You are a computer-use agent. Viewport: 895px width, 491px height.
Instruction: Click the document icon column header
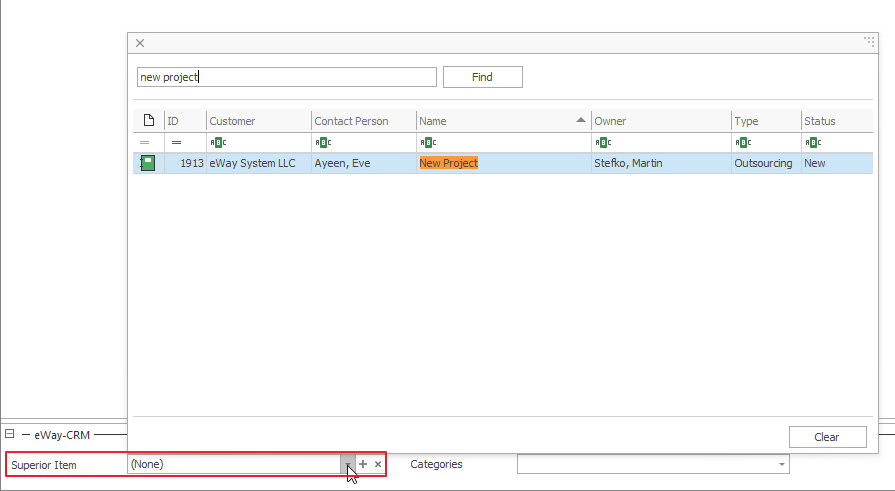click(x=148, y=121)
